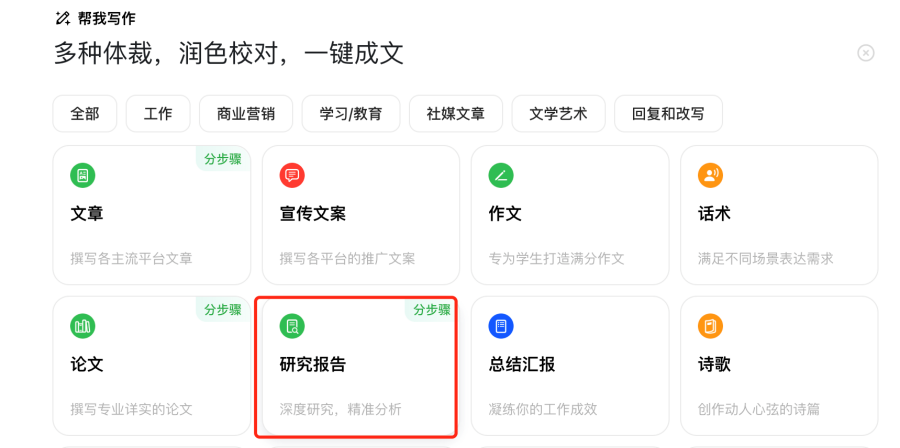900x448 pixels.
Task: Select the 全部 category tab
Action: (x=85, y=114)
